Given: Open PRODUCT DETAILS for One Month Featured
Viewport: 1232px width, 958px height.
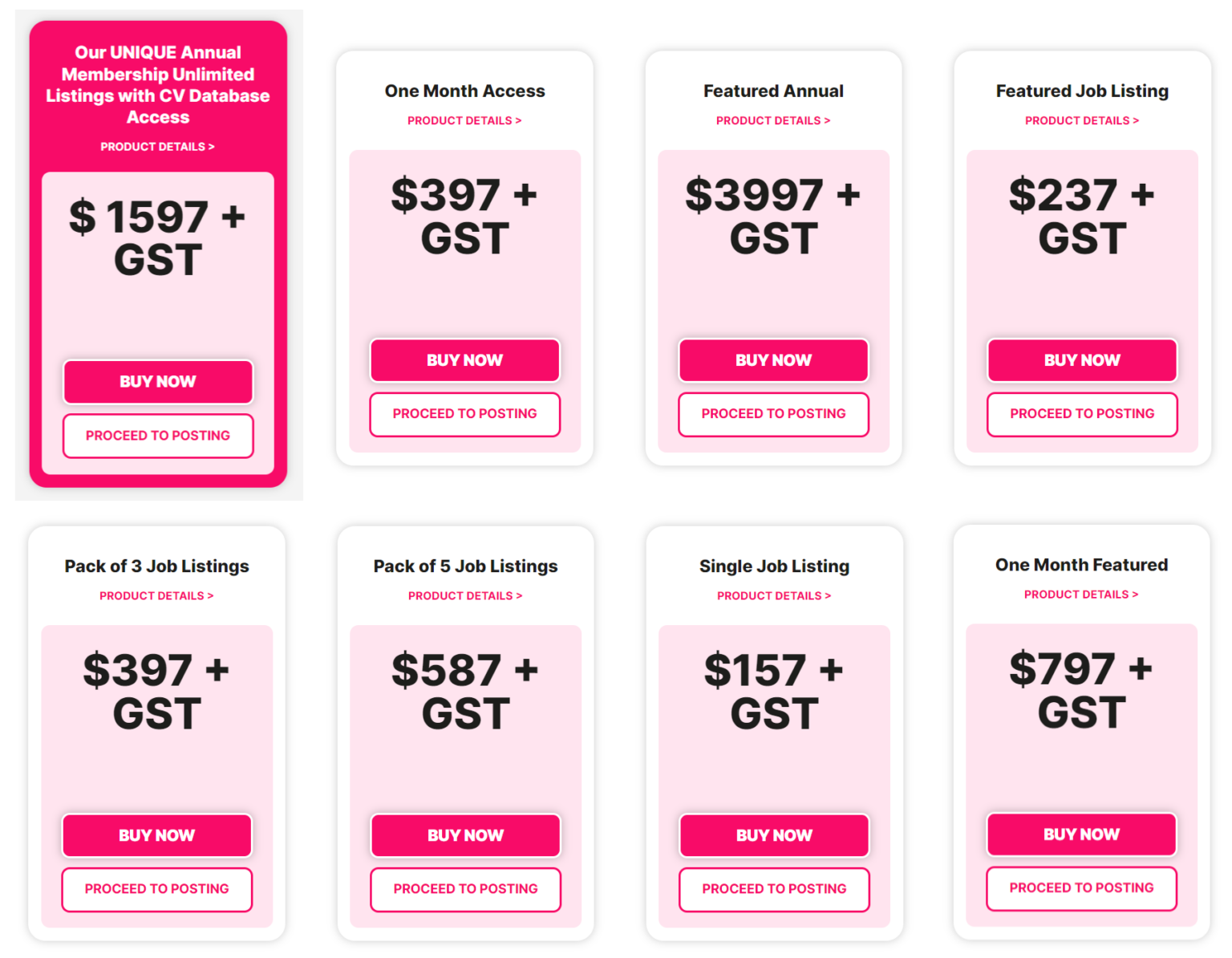Looking at the screenshot, I should click(x=1081, y=595).
